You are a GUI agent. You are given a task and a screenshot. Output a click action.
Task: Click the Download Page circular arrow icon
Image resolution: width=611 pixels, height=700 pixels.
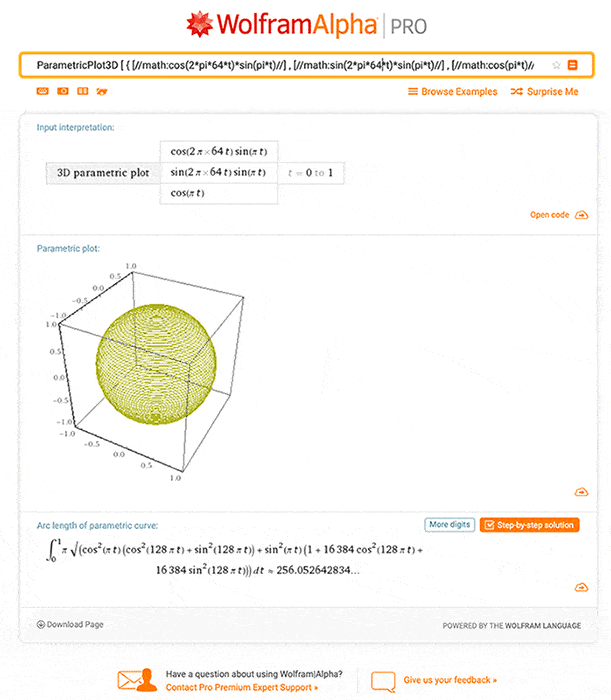41,624
